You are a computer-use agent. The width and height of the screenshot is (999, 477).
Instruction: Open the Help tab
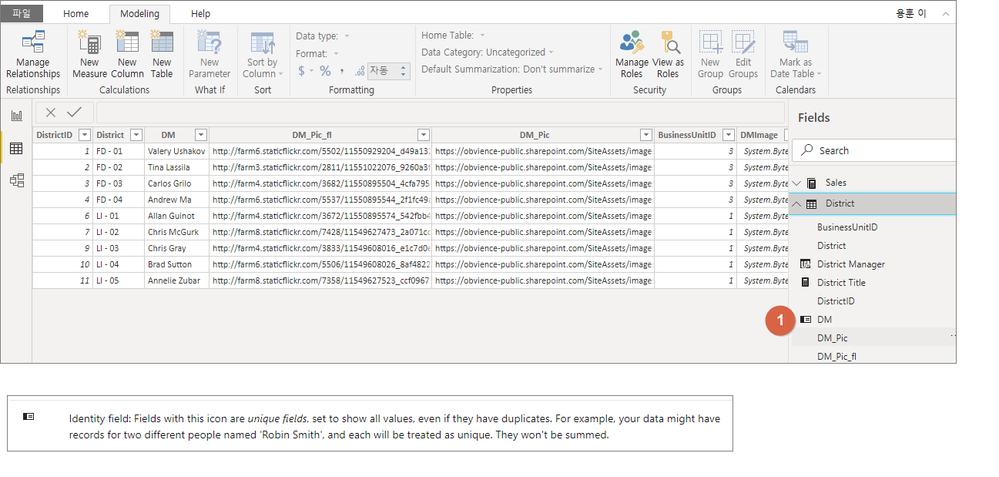click(x=201, y=13)
